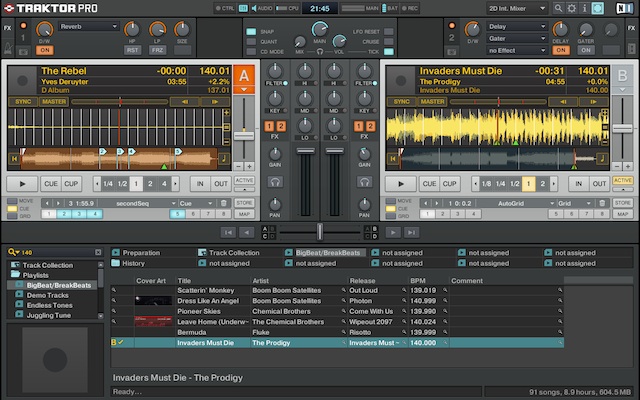This screenshot has width=640, height=400.
Task: Click the crossfader handle
Action: click(x=320, y=232)
